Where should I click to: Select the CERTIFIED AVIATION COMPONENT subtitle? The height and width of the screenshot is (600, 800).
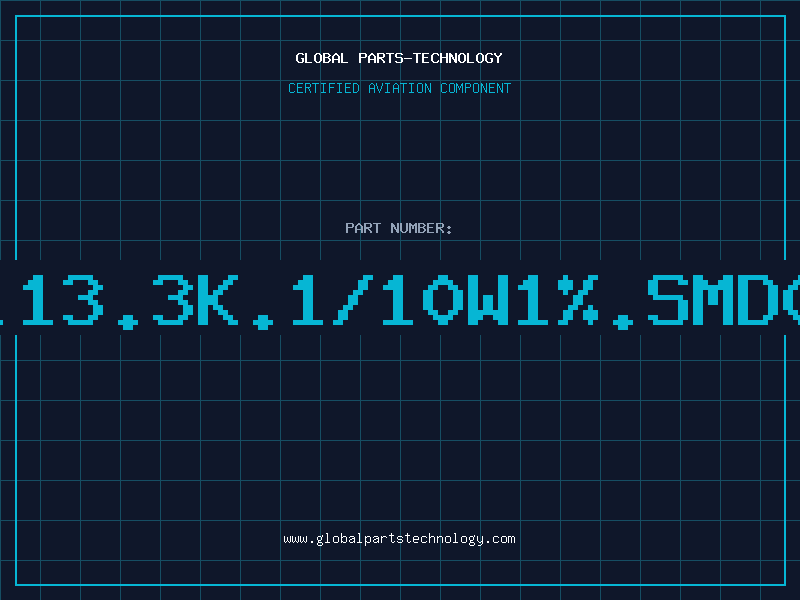pyautogui.click(x=399, y=88)
